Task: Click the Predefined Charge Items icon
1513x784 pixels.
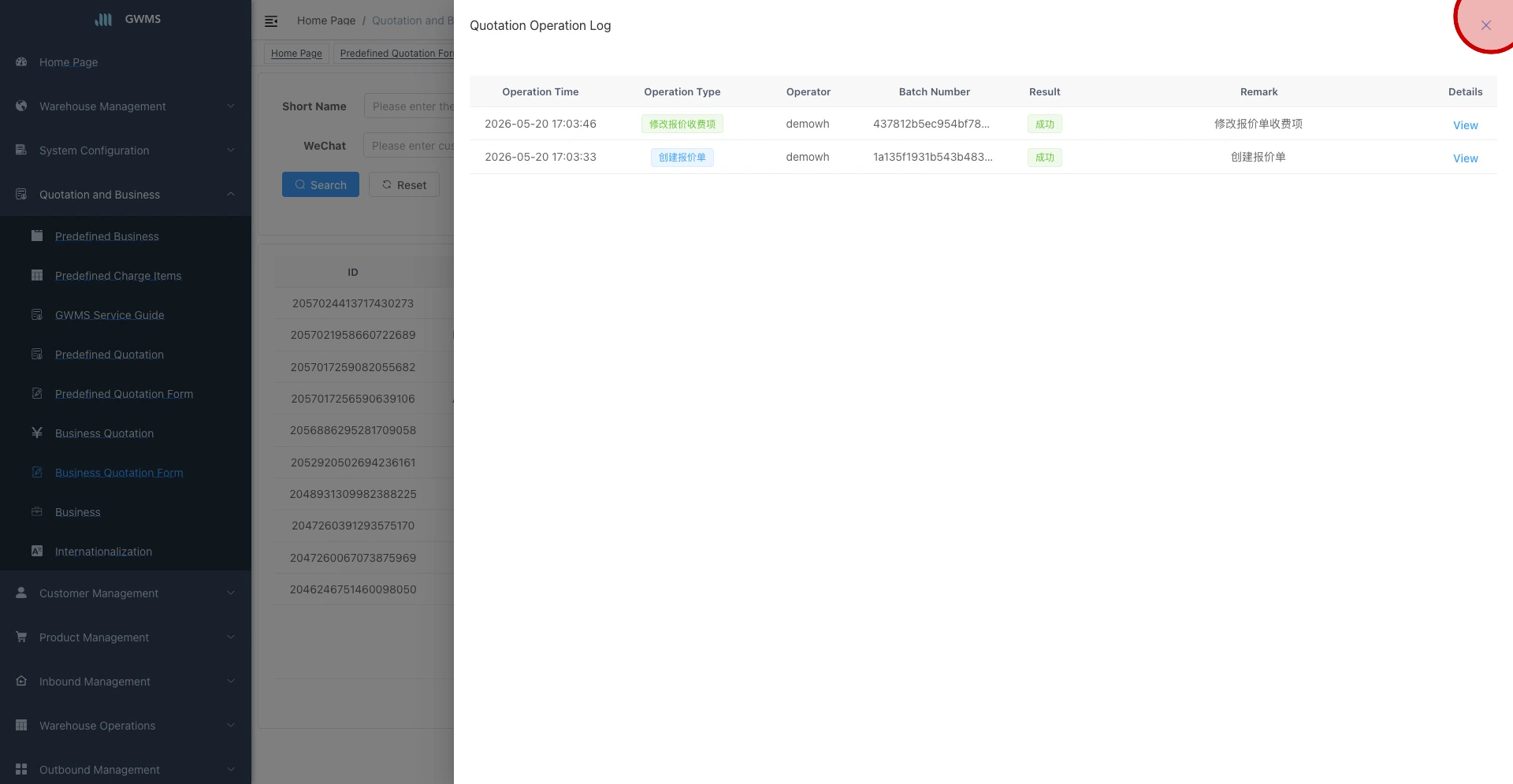Action: pyautogui.click(x=37, y=275)
